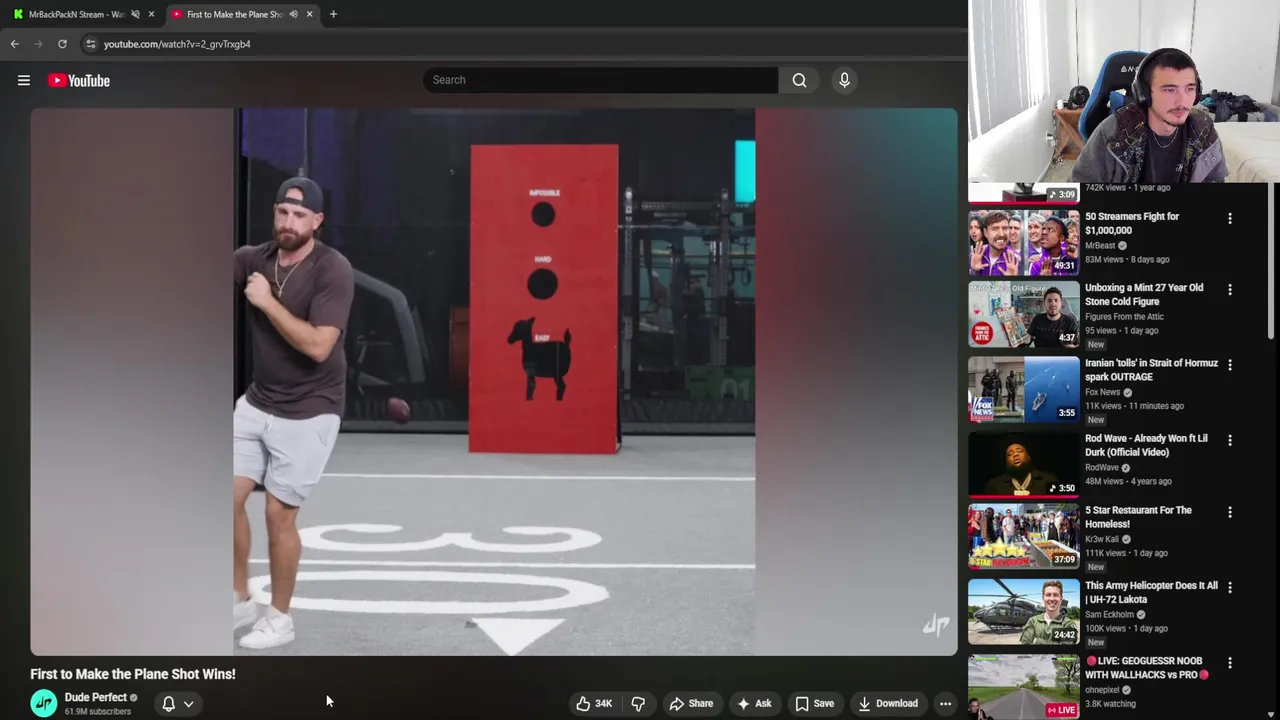The width and height of the screenshot is (1280, 720).
Task: Unmute the MrBackPackN Stream tab
Action: (x=135, y=14)
